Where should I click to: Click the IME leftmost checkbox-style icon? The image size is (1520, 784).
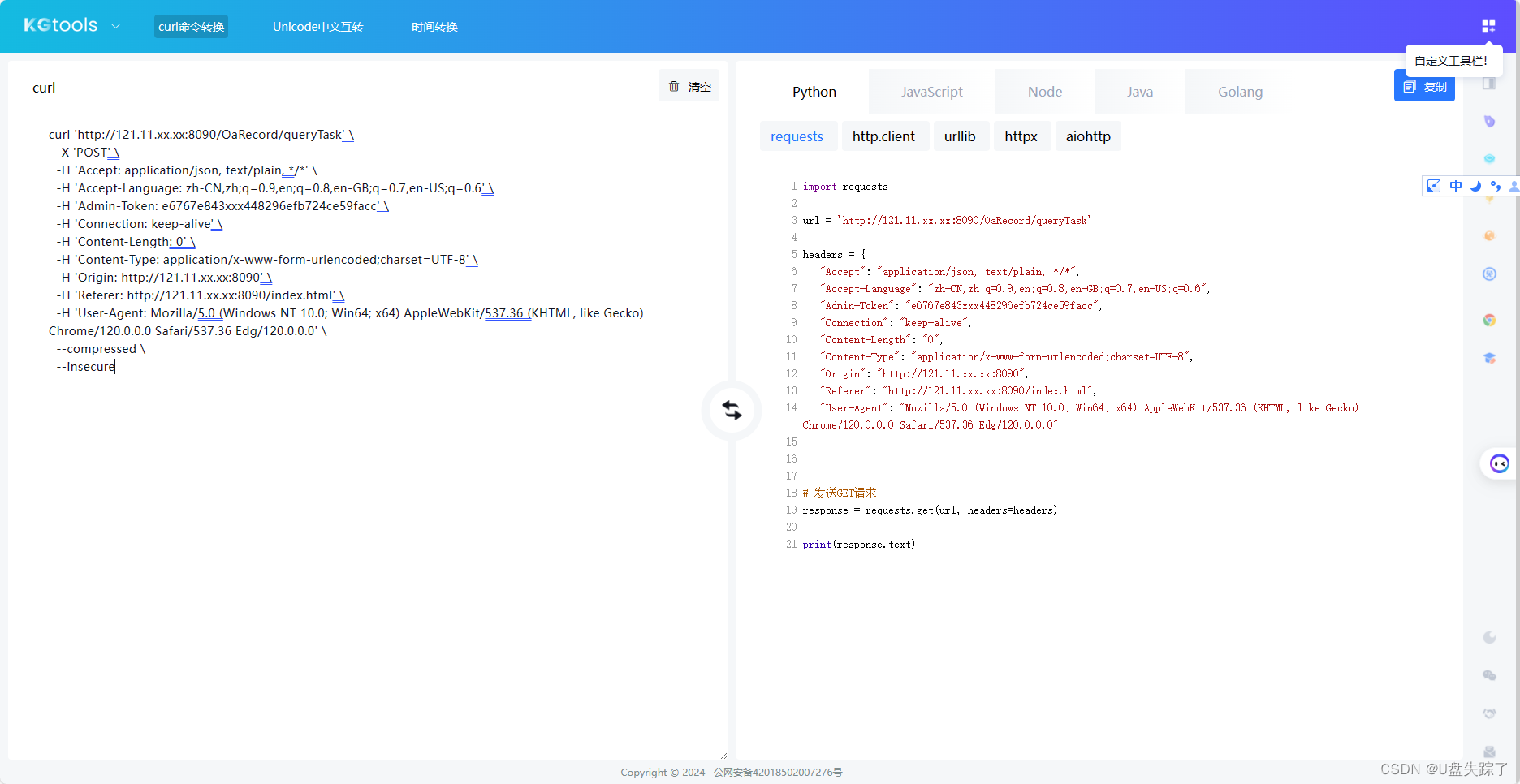pos(1434,186)
